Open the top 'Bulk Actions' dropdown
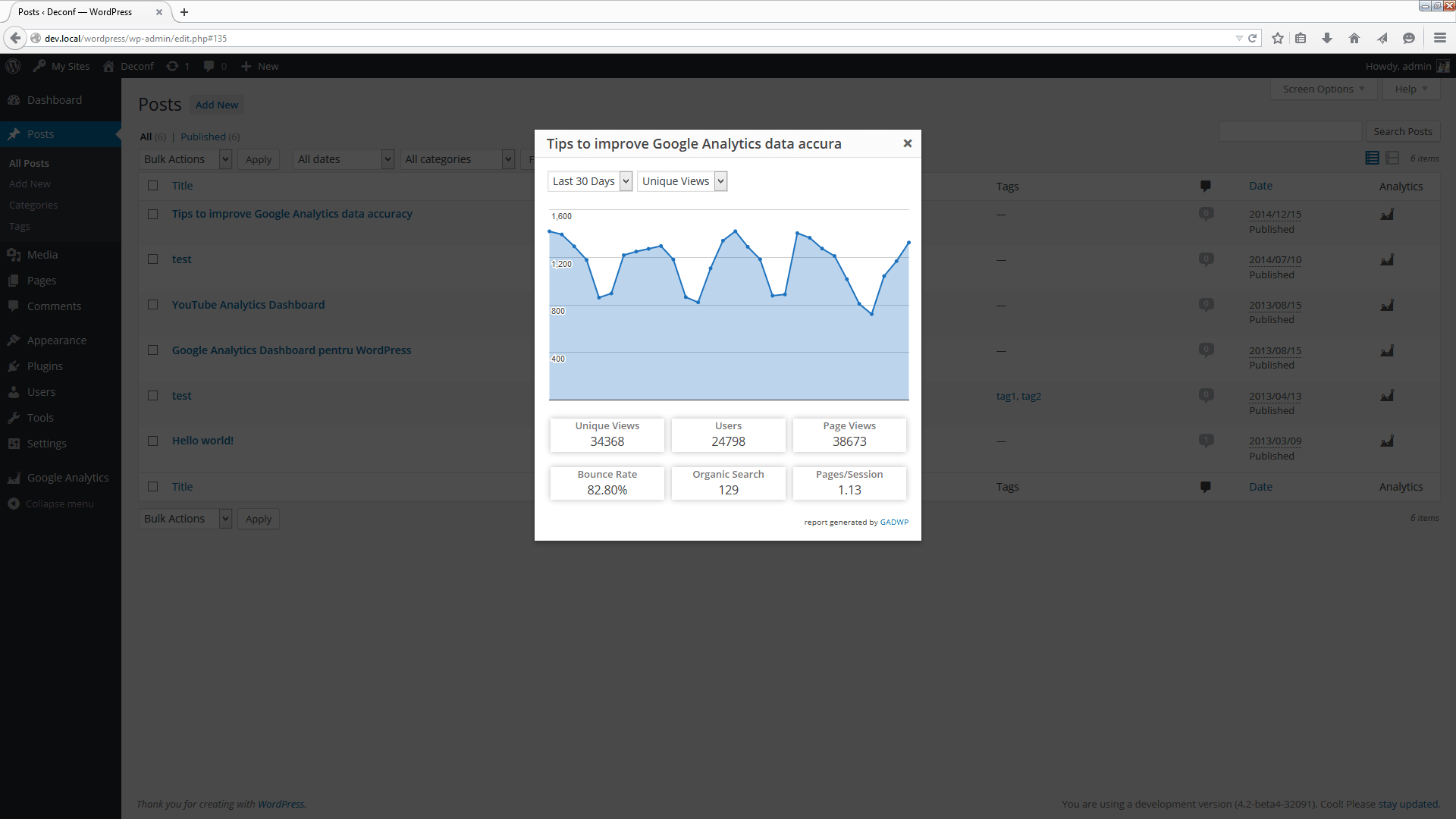 point(187,159)
